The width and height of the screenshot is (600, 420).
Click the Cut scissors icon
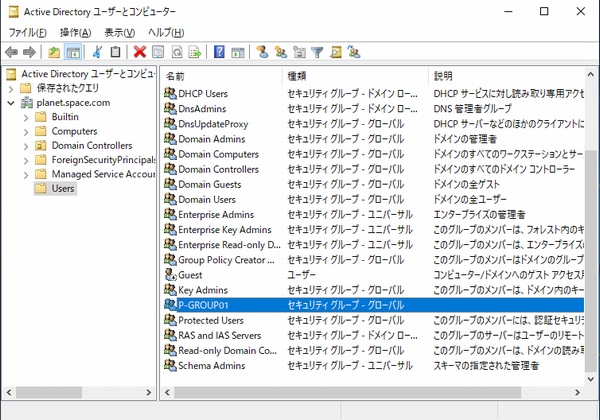pos(97,52)
